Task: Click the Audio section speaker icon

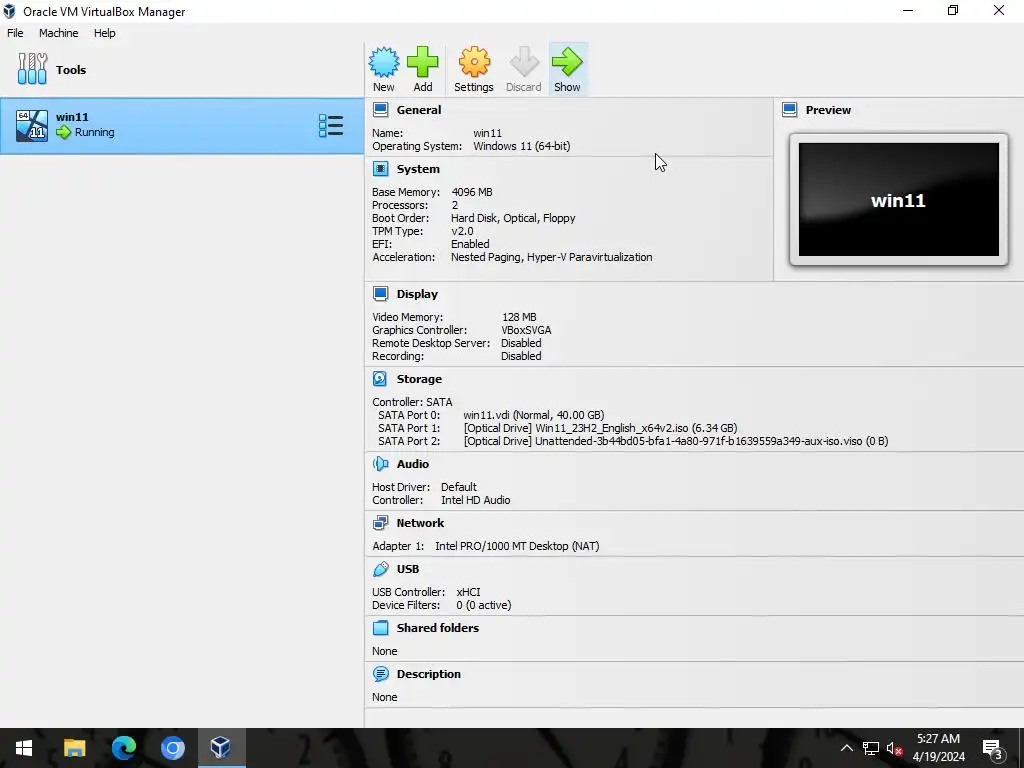Action: [x=380, y=464]
